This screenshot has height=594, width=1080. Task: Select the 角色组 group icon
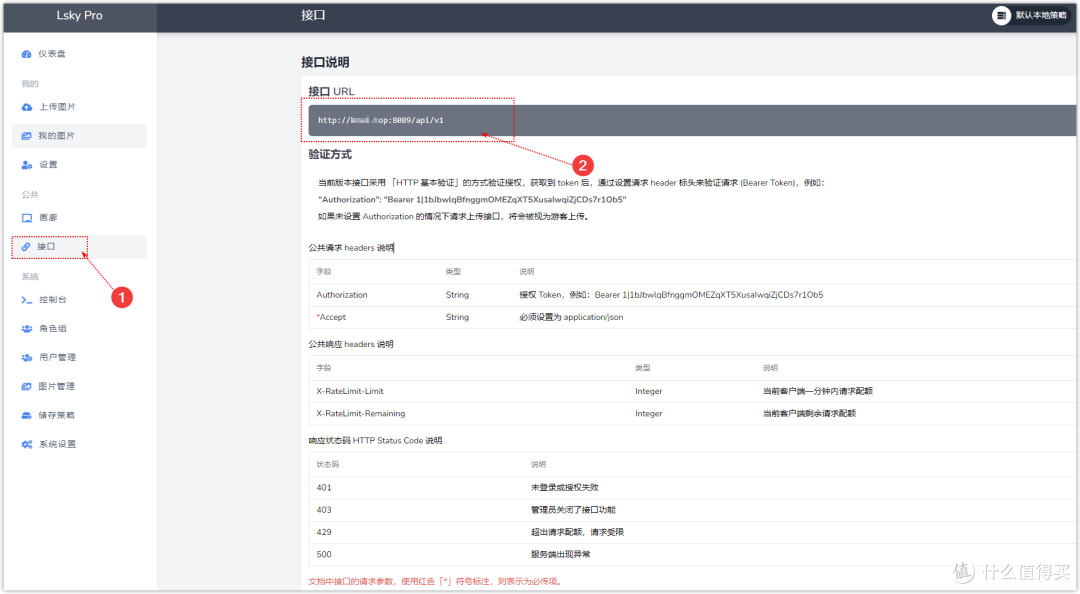pos(27,329)
